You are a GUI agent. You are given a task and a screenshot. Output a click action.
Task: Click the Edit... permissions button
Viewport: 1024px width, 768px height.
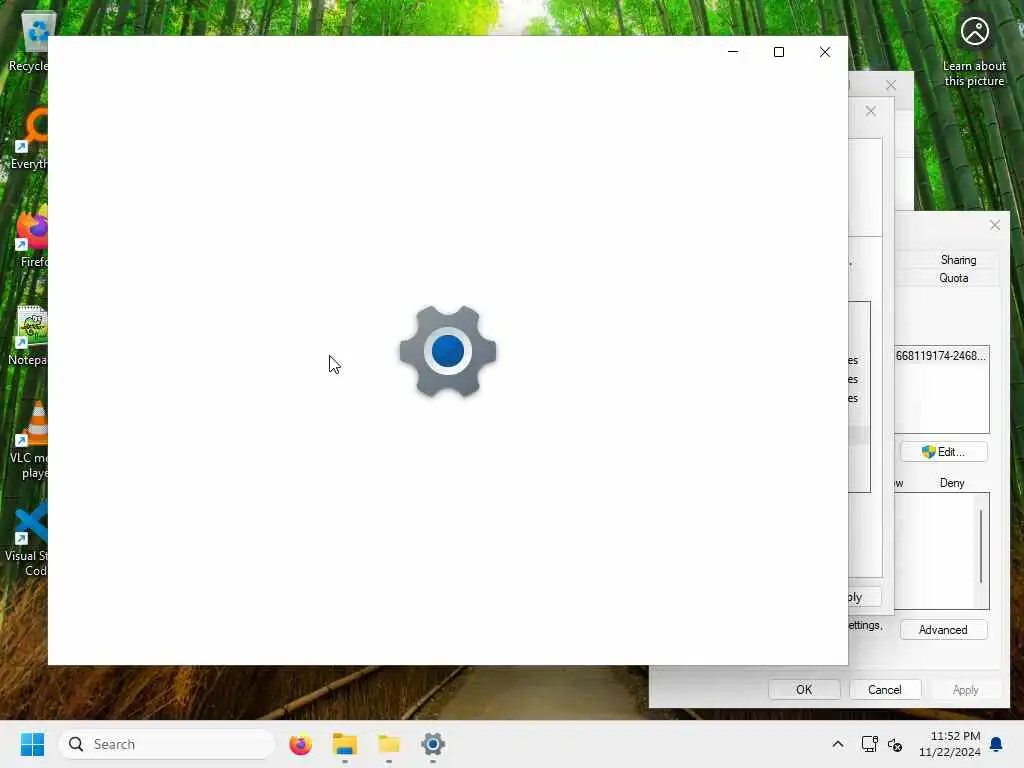(944, 451)
